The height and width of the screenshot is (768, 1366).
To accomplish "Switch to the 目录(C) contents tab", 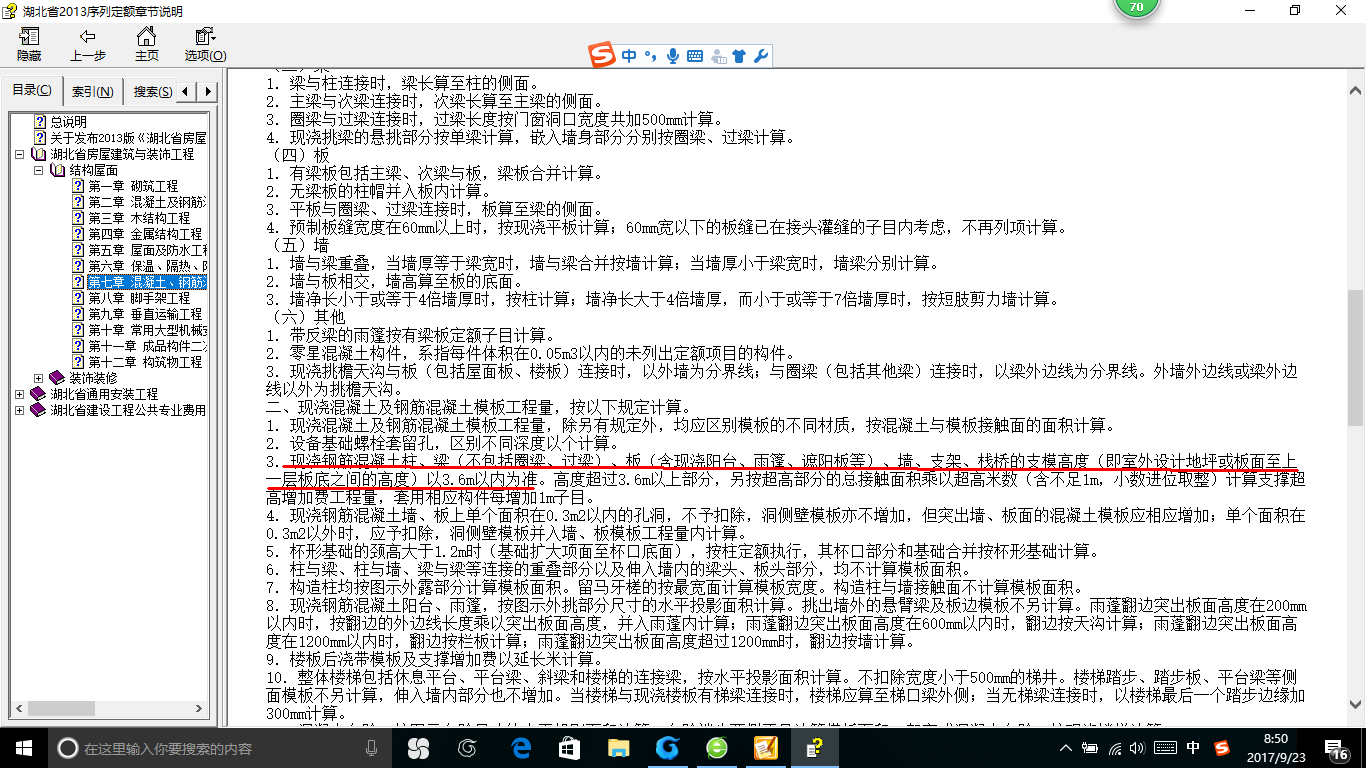I will click(33, 91).
